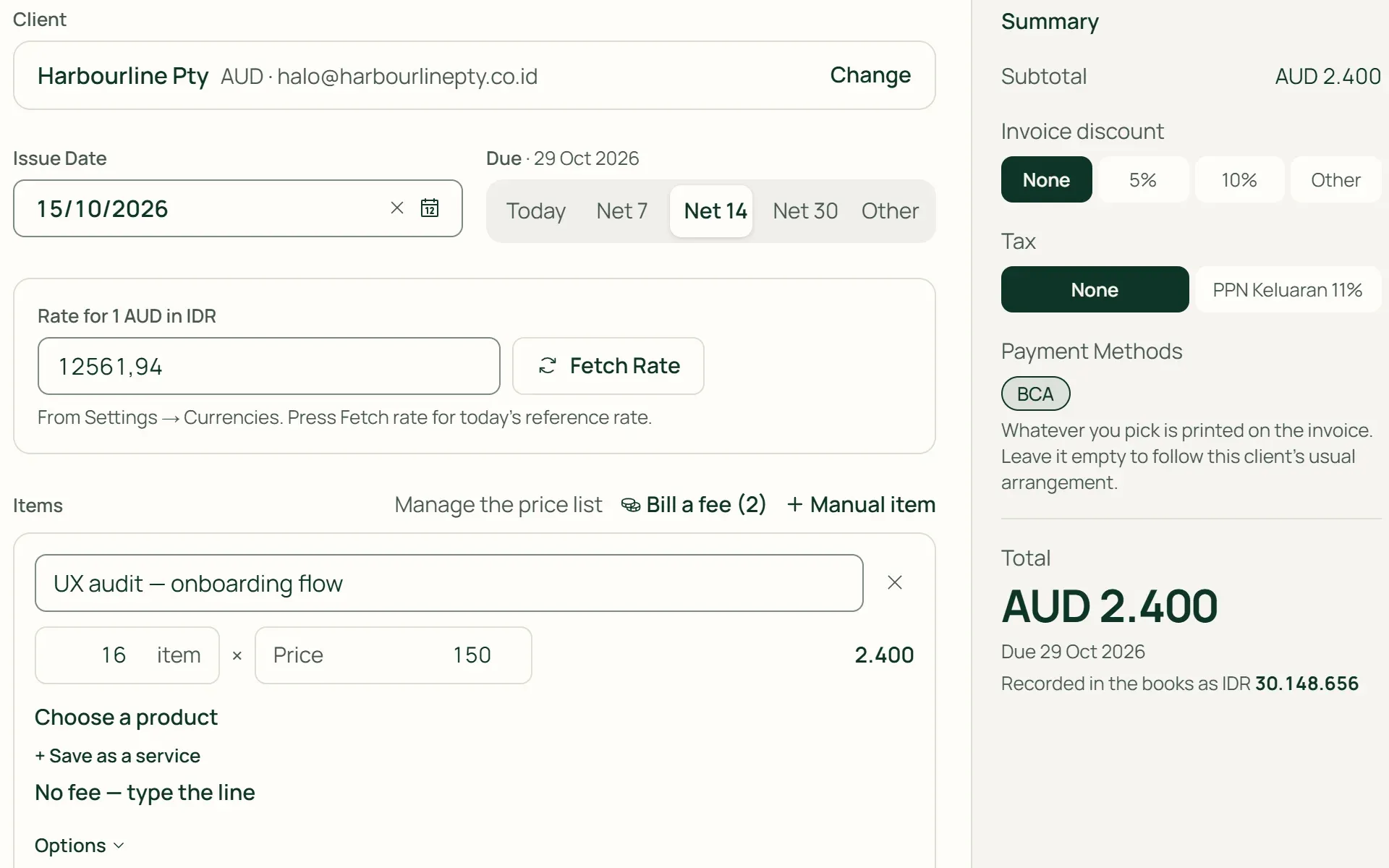The height and width of the screenshot is (868, 1389).
Task: Apply PPN Keluaran 11% tax
Action: pyautogui.click(x=1288, y=289)
